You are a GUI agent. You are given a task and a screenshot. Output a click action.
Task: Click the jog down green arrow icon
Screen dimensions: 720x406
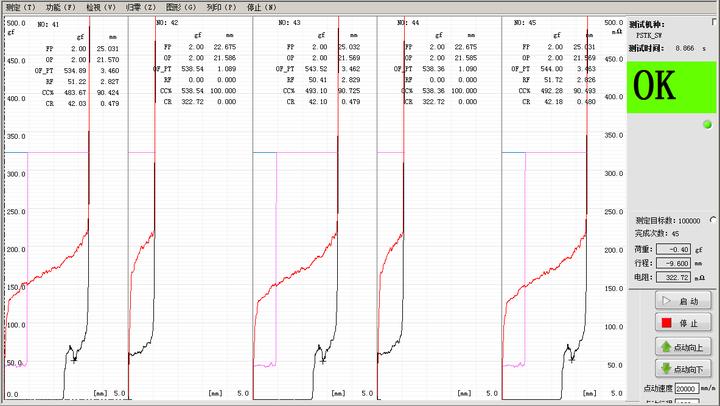[664, 369]
